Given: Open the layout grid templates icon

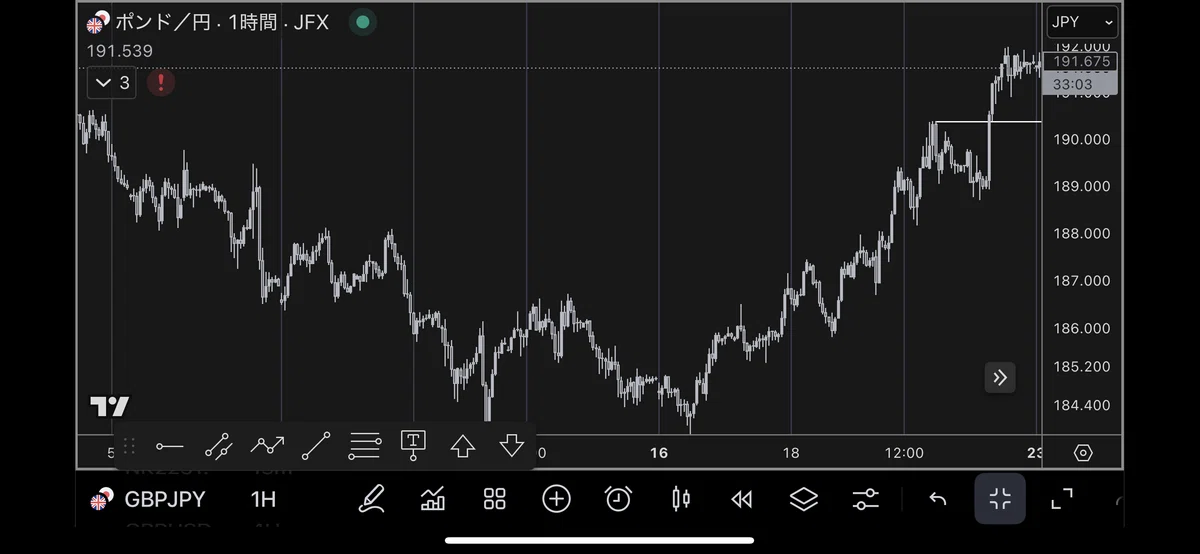Looking at the screenshot, I should point(495,498).
